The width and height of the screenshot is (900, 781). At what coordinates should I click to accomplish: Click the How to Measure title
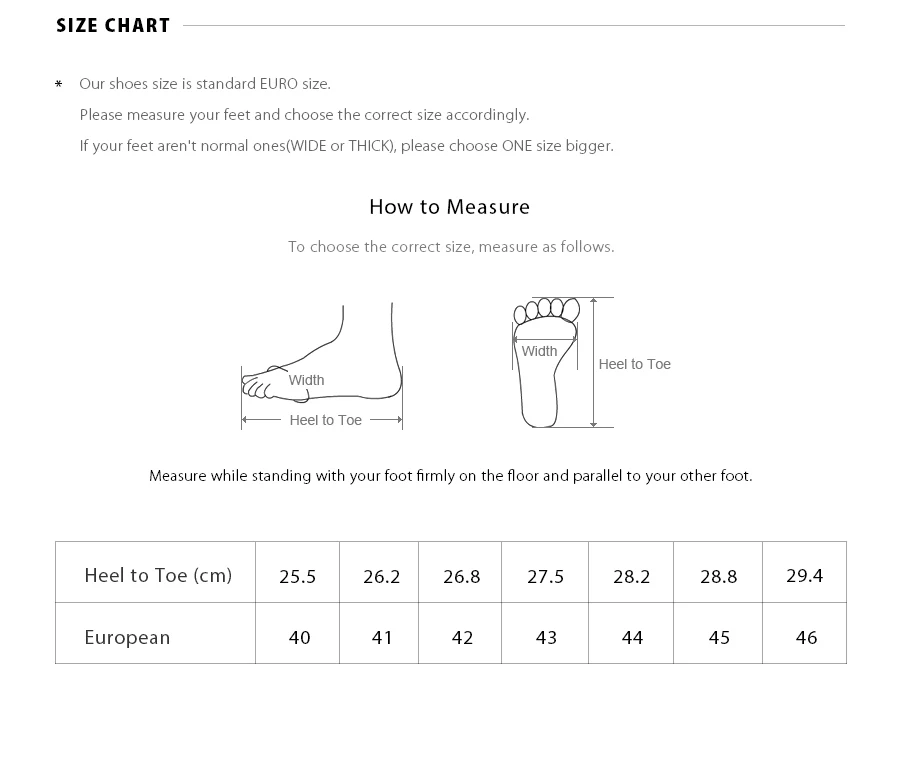449,207
